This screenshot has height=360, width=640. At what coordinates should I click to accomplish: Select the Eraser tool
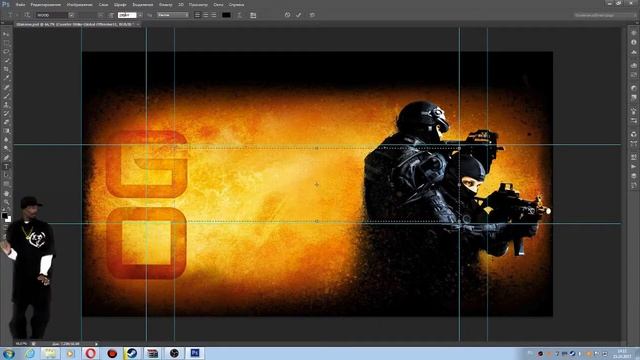(x=7, y=122)
